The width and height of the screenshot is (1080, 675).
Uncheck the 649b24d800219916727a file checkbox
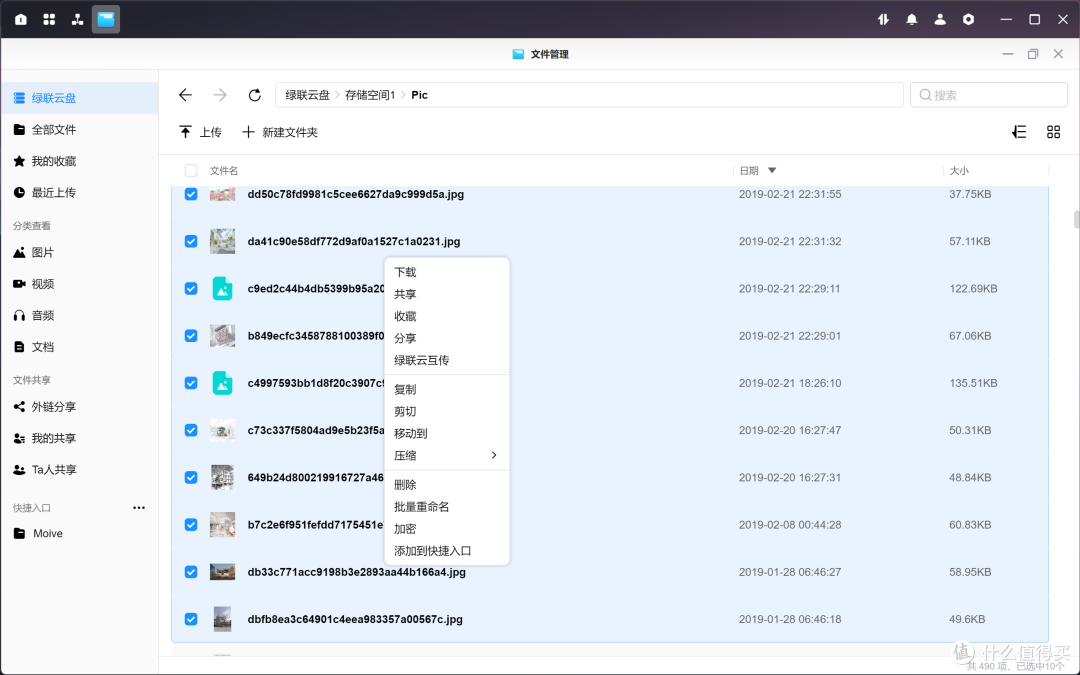pyautogui.click(x=191, y=477)
